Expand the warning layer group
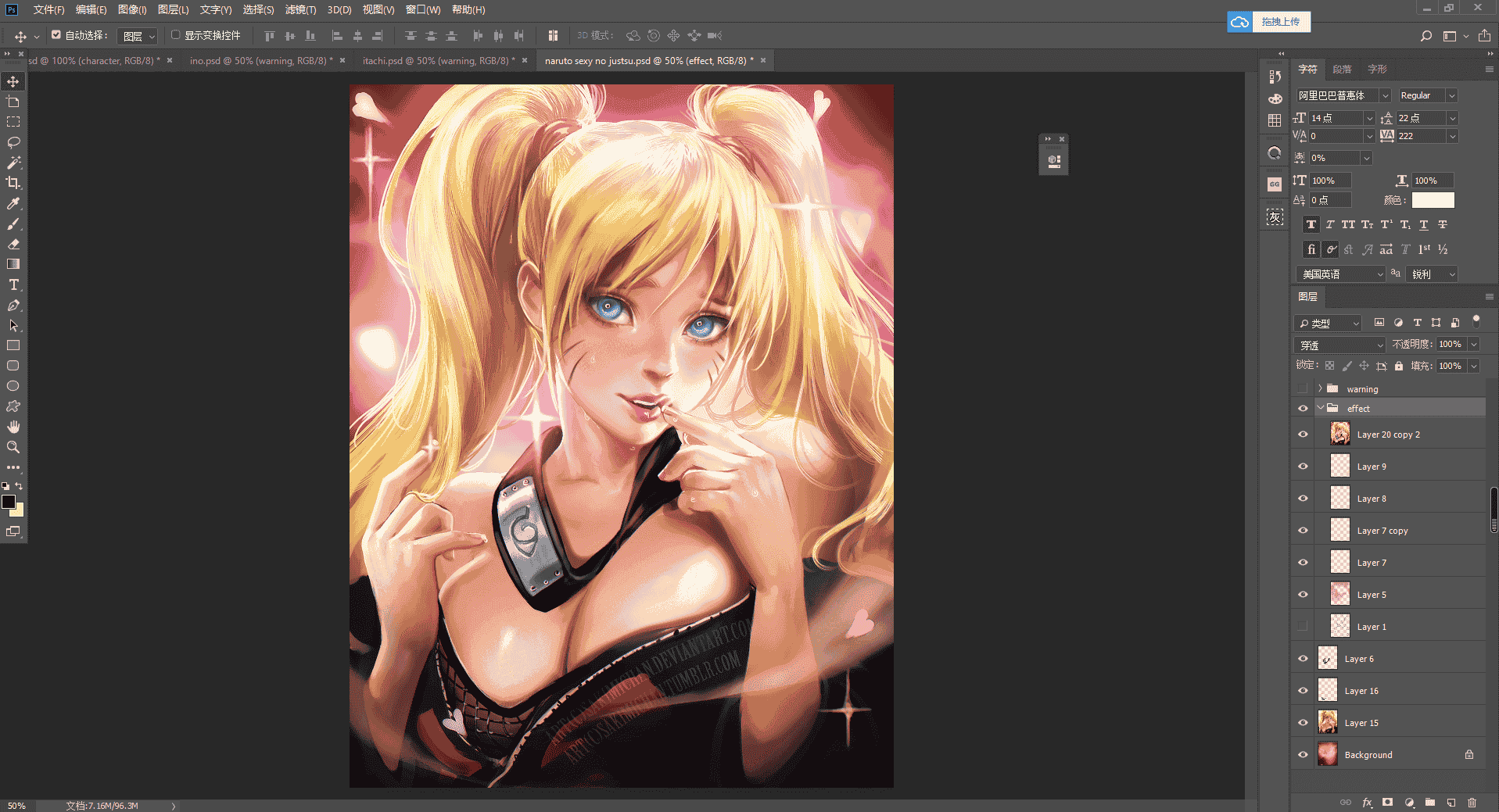Image resolution: width=1499 pixels, height=812 pixels. [x=1320, y=388]
